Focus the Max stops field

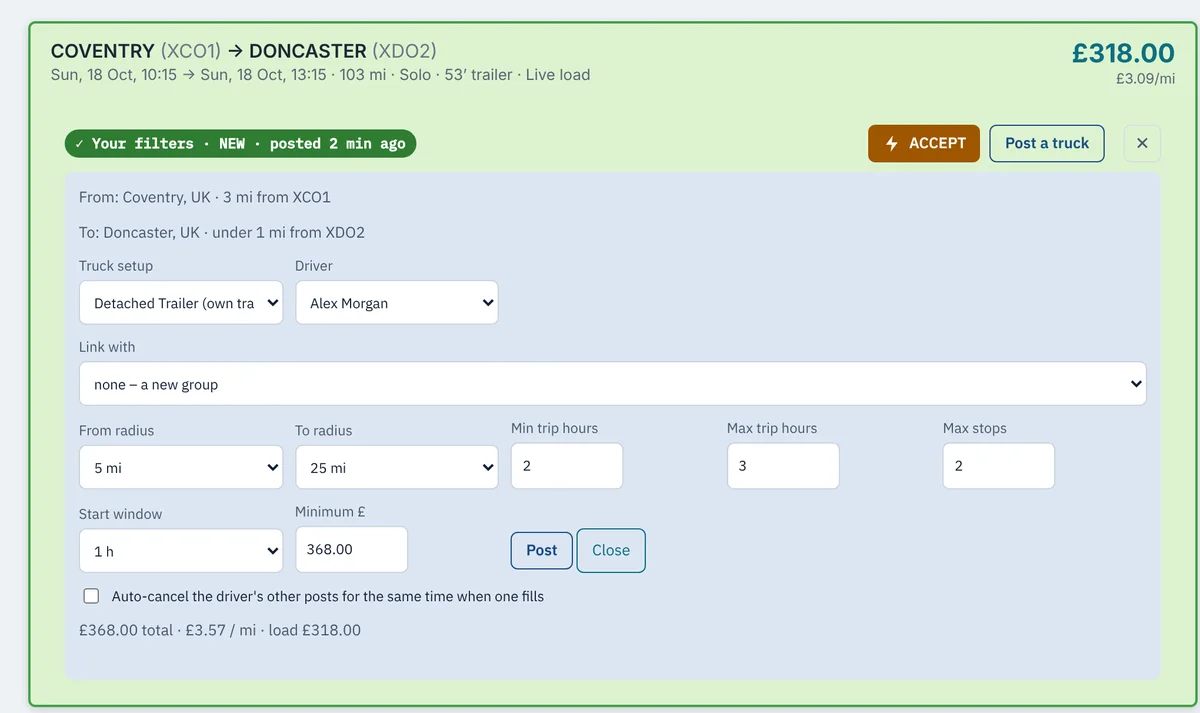[999, 466]
